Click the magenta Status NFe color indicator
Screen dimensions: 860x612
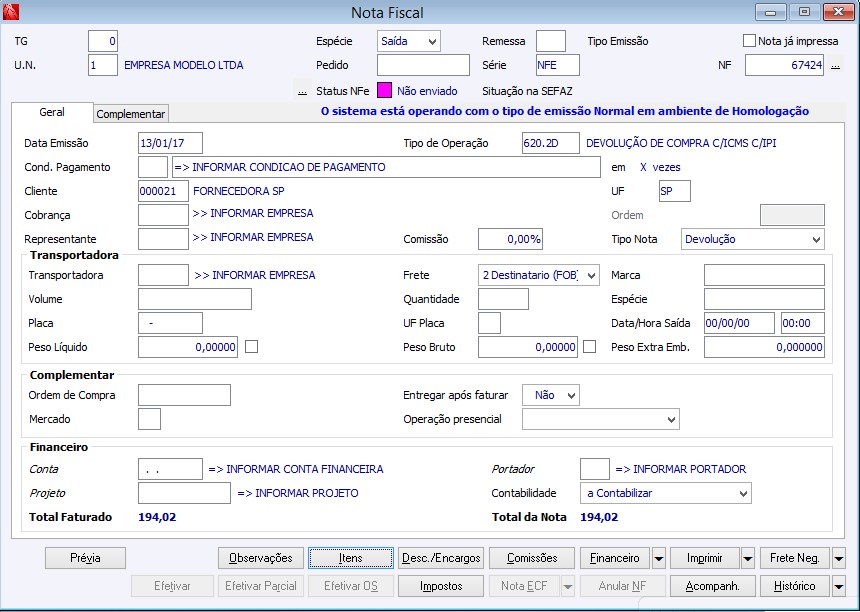pos(384,90)
